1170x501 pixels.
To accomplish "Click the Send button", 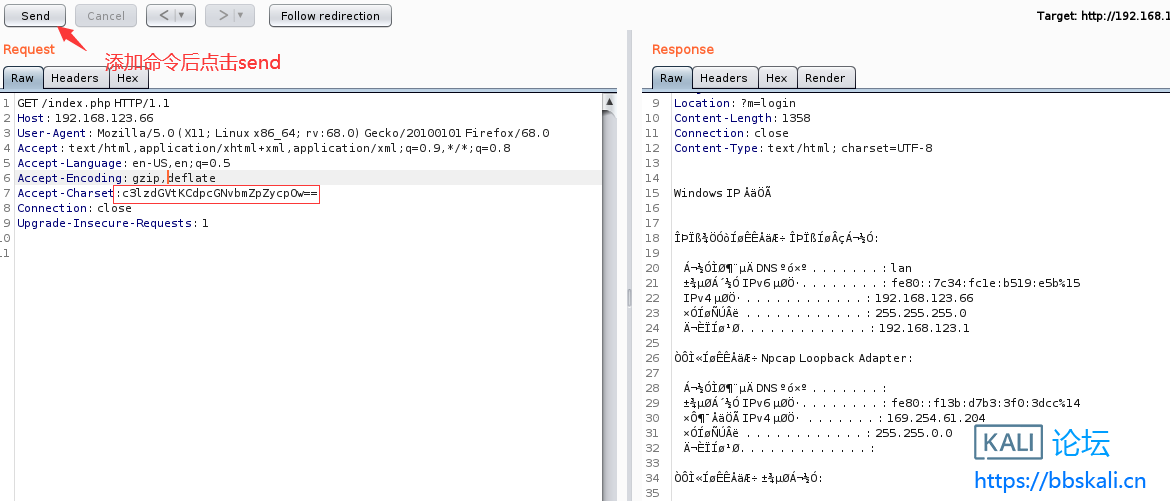I will tap(35, 16).
